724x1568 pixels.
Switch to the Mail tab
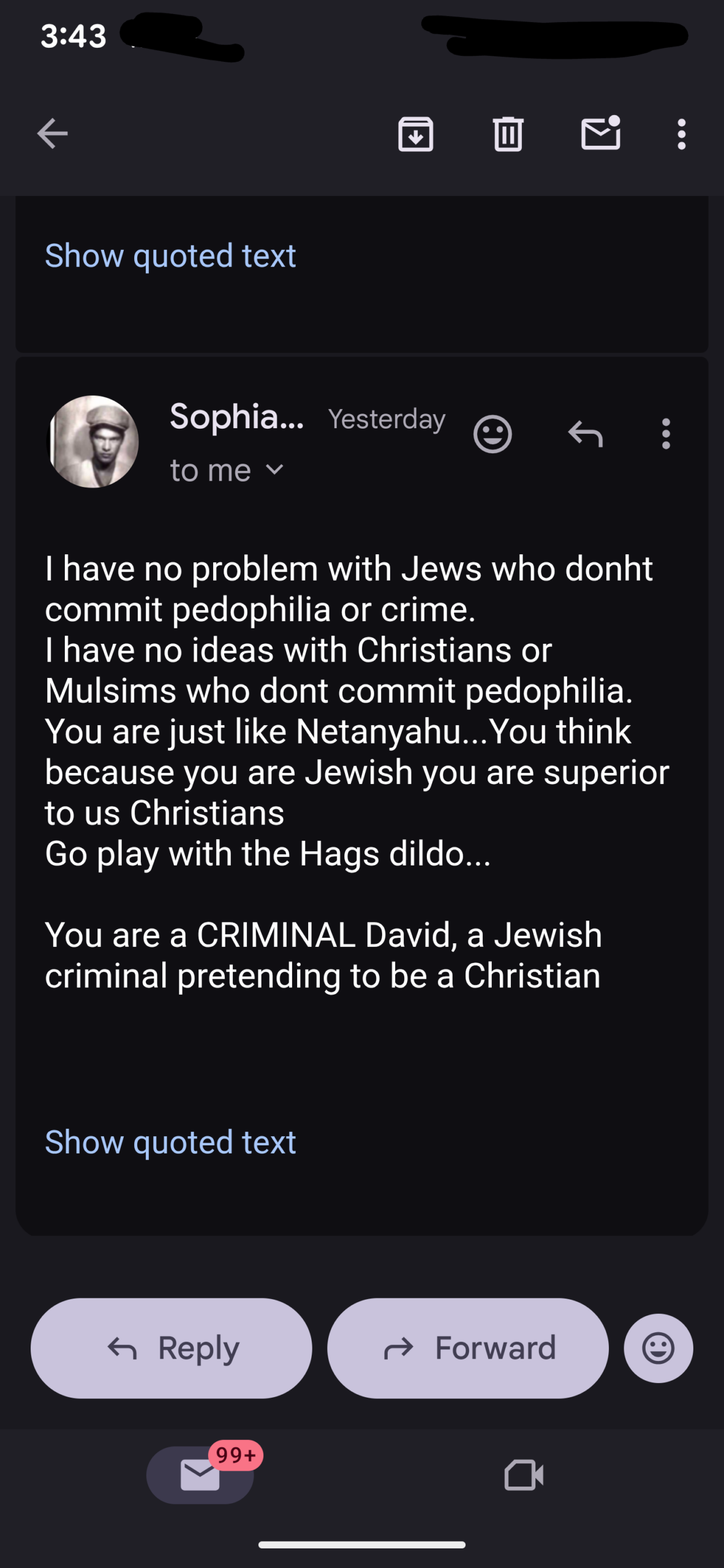pos(200,1475)
